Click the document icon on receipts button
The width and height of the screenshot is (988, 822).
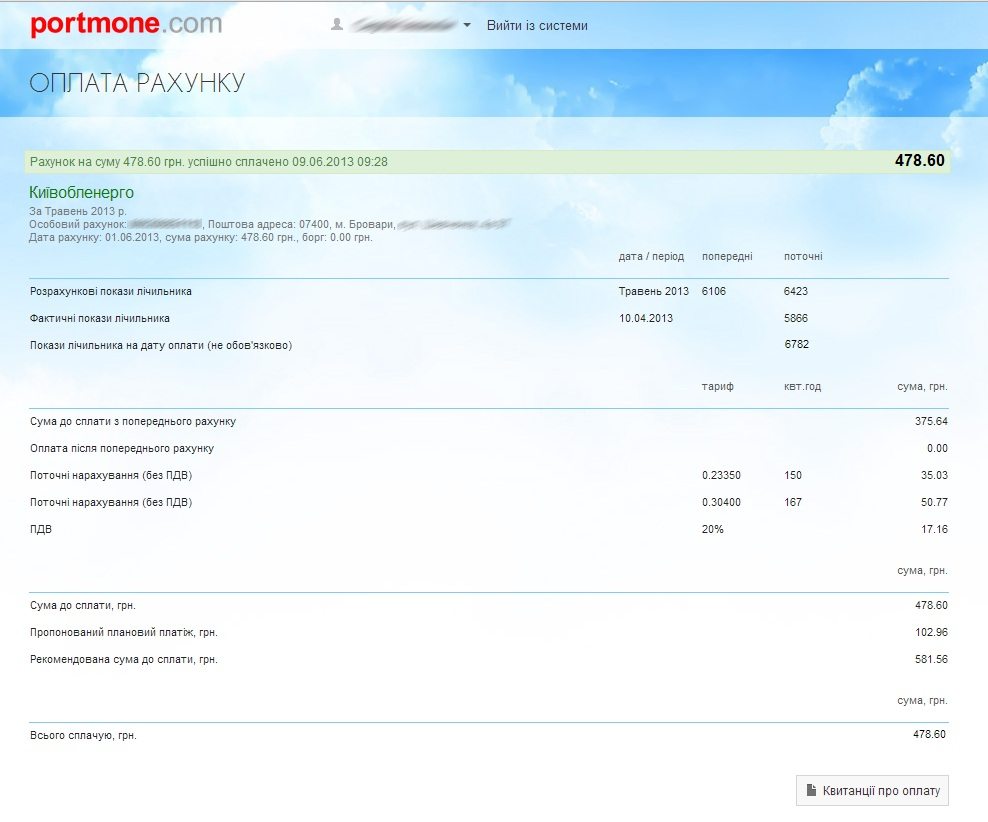812,790
